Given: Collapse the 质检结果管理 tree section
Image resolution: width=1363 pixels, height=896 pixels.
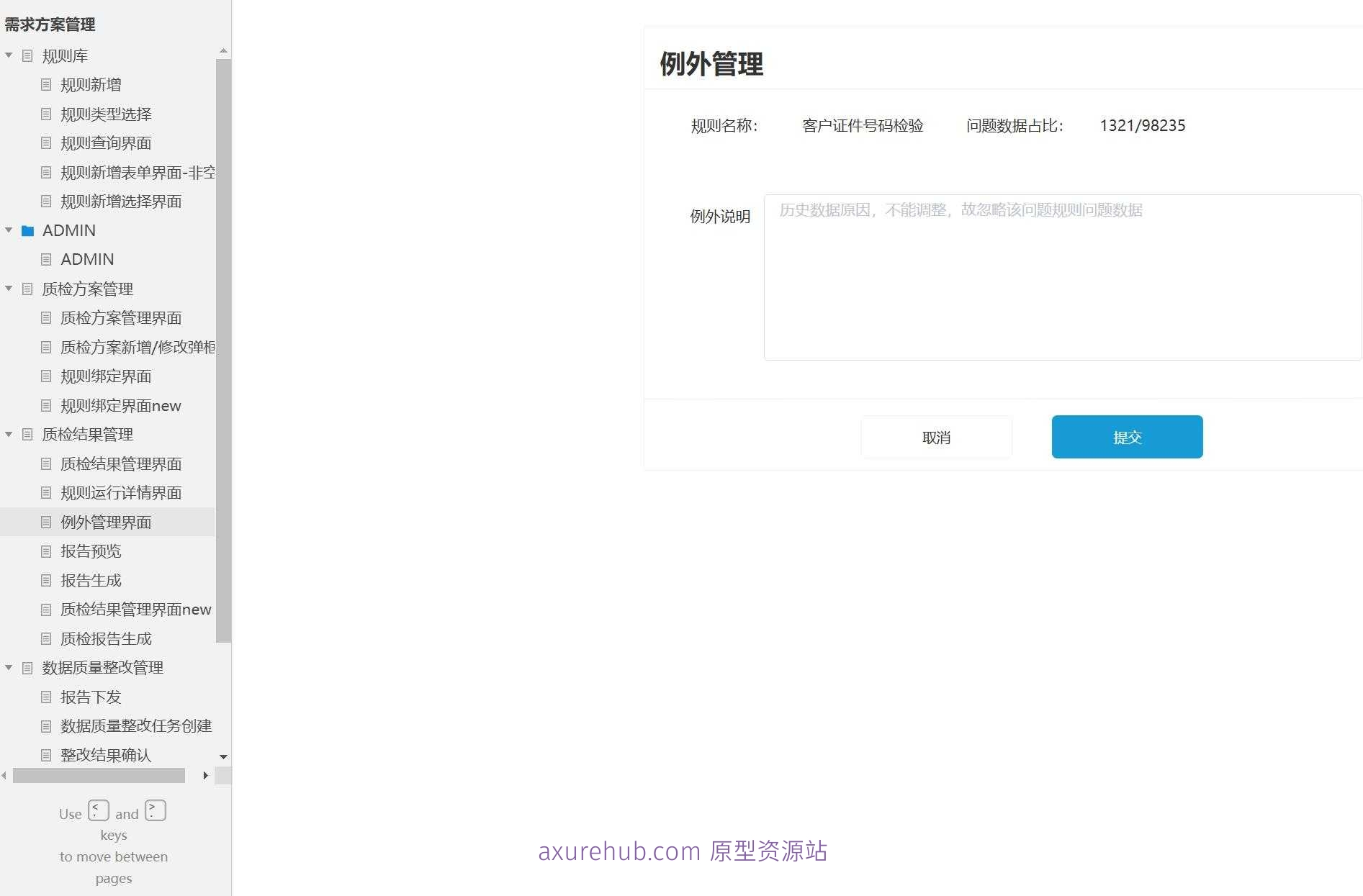Looking at the screenshot, I should pos(9,435).
